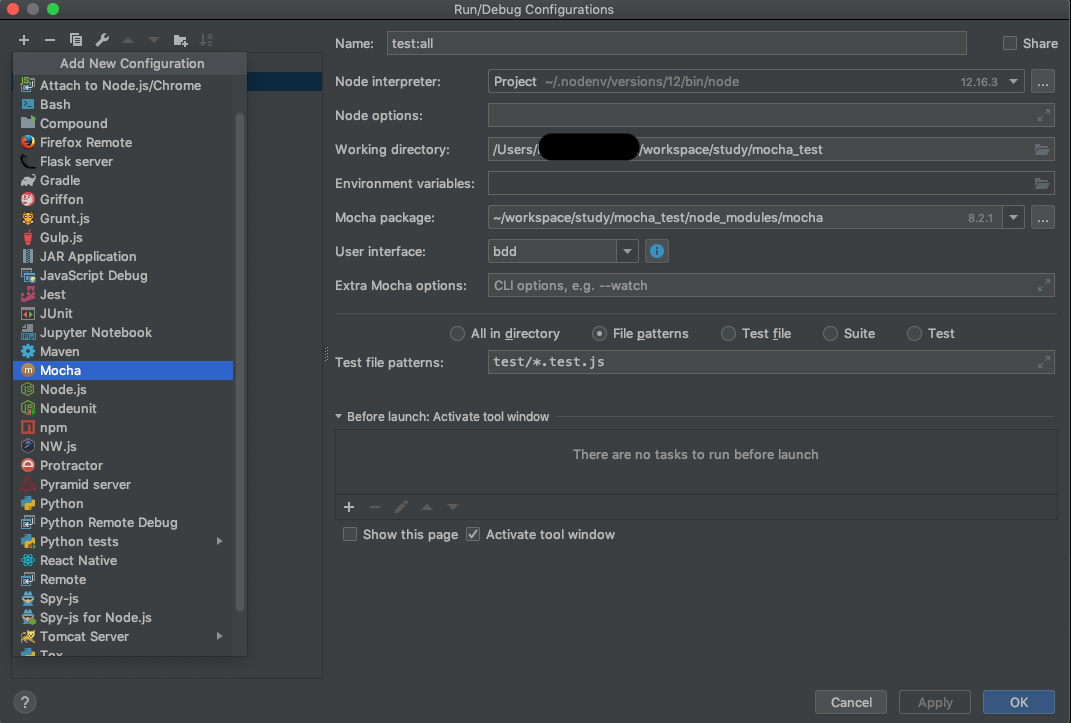The width and height of the screenshot is (1071, 723).
Task: Click the Copy Configuration icon
Action: tap(76, 40)
